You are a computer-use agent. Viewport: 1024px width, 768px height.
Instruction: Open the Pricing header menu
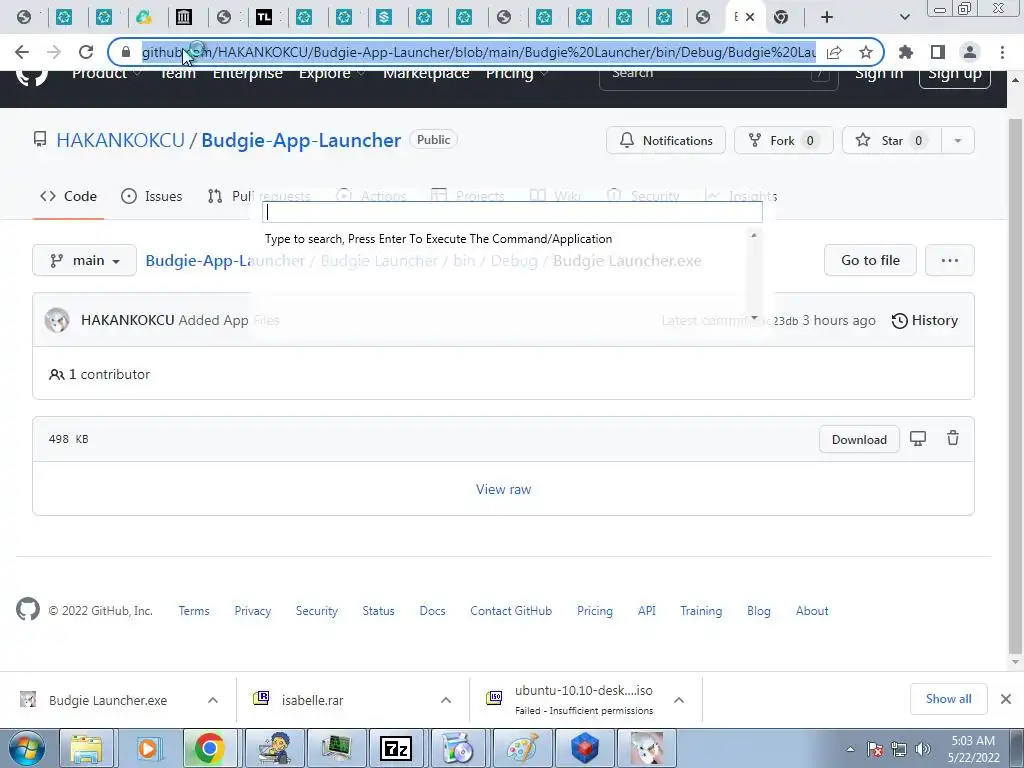tap(516, 74)
